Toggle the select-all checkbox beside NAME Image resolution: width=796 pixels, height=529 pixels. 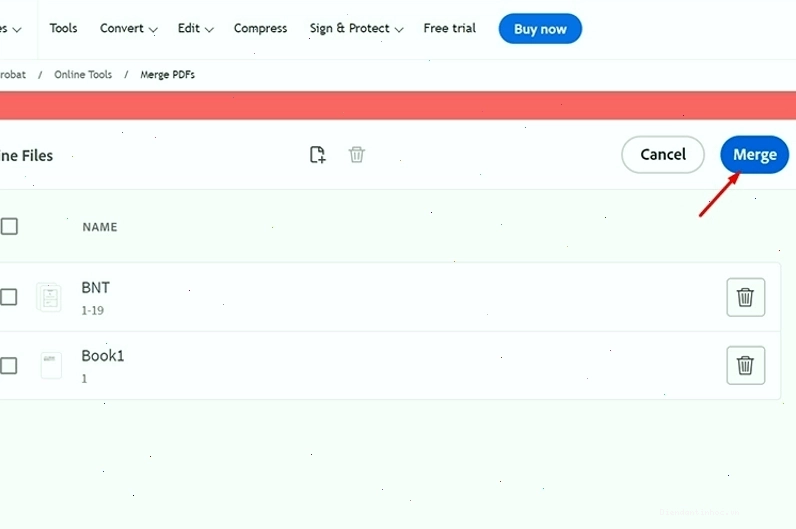[9, 226]
